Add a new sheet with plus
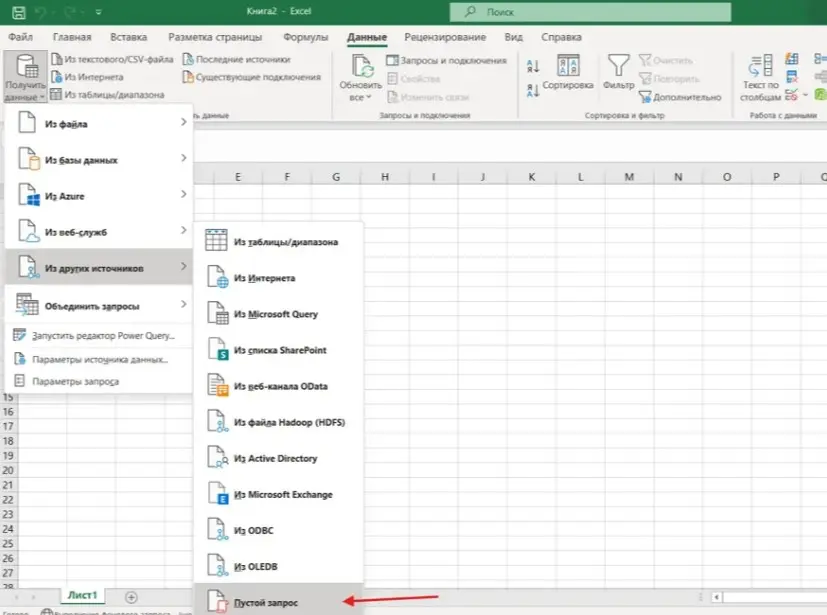The width and height of the screenshot is (827, 615). pos(131,597)
